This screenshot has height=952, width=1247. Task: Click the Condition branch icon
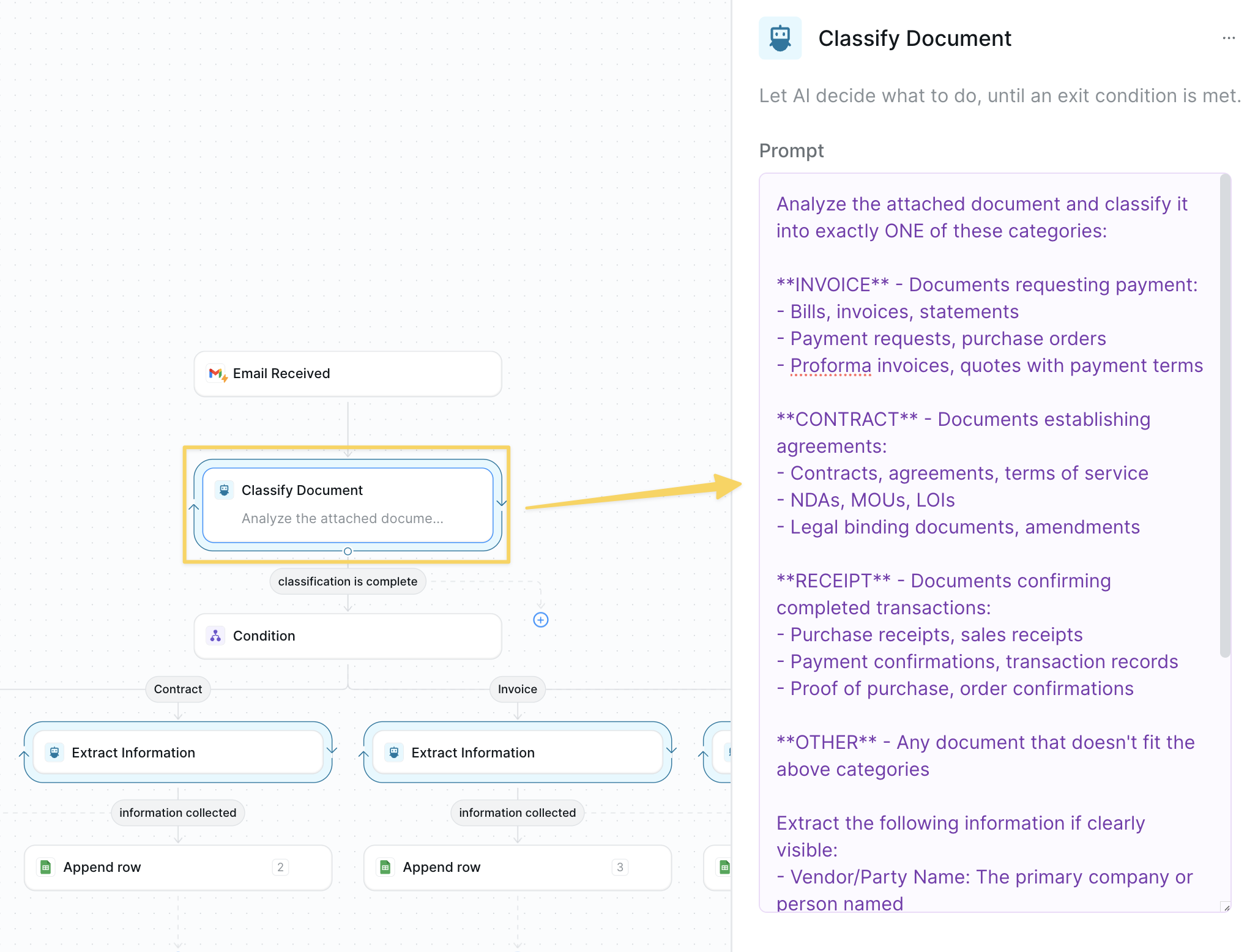[x=215, y=636]
